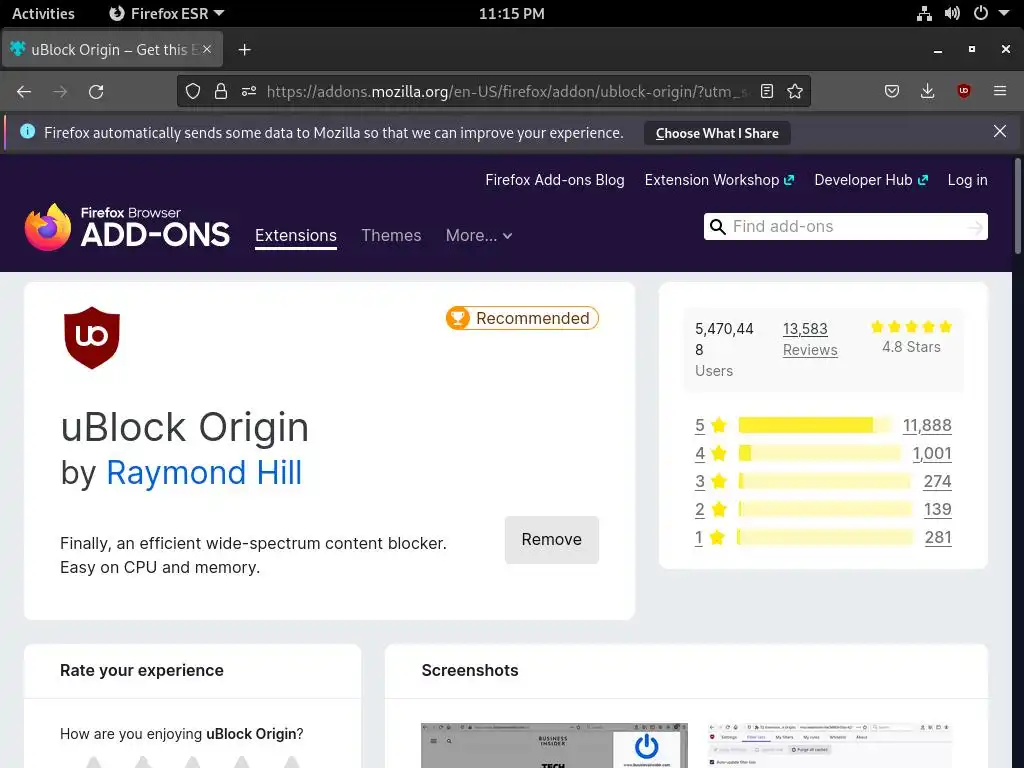Switch to the Extensions section

(x=296, y=235)
